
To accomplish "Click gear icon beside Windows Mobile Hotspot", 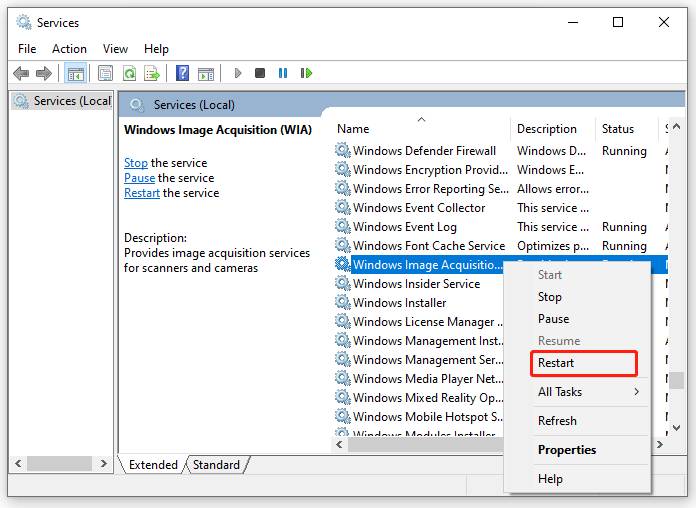I will click(x=343, y=416).
